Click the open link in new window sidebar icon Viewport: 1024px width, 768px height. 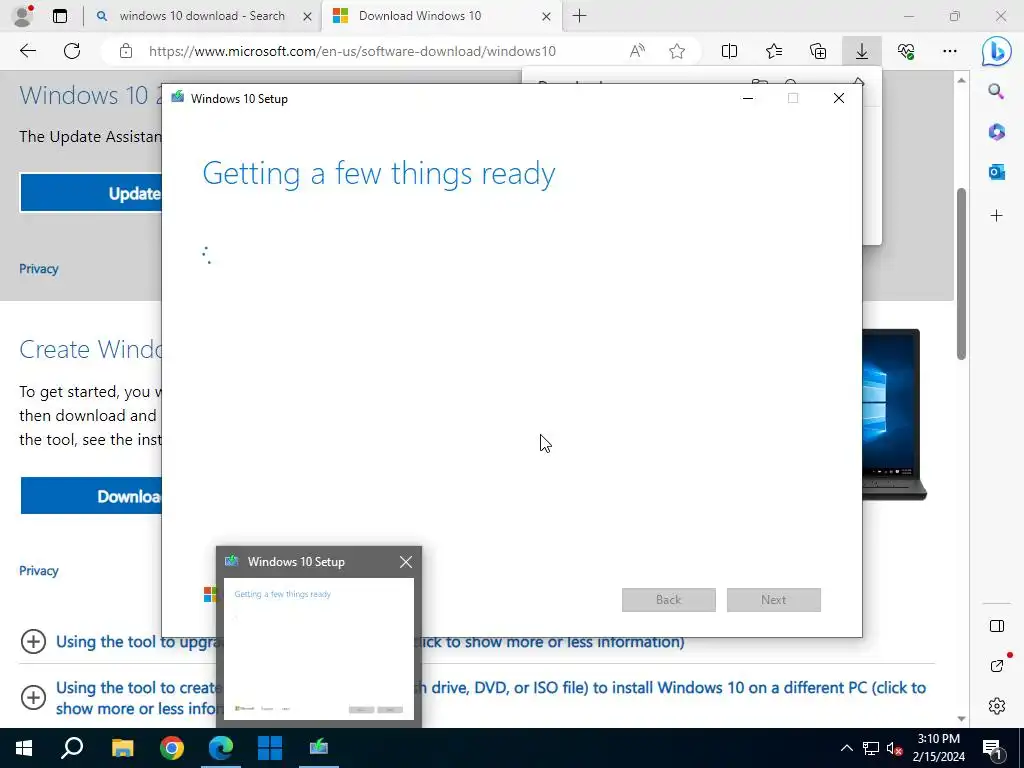click(x=997, y=665)
